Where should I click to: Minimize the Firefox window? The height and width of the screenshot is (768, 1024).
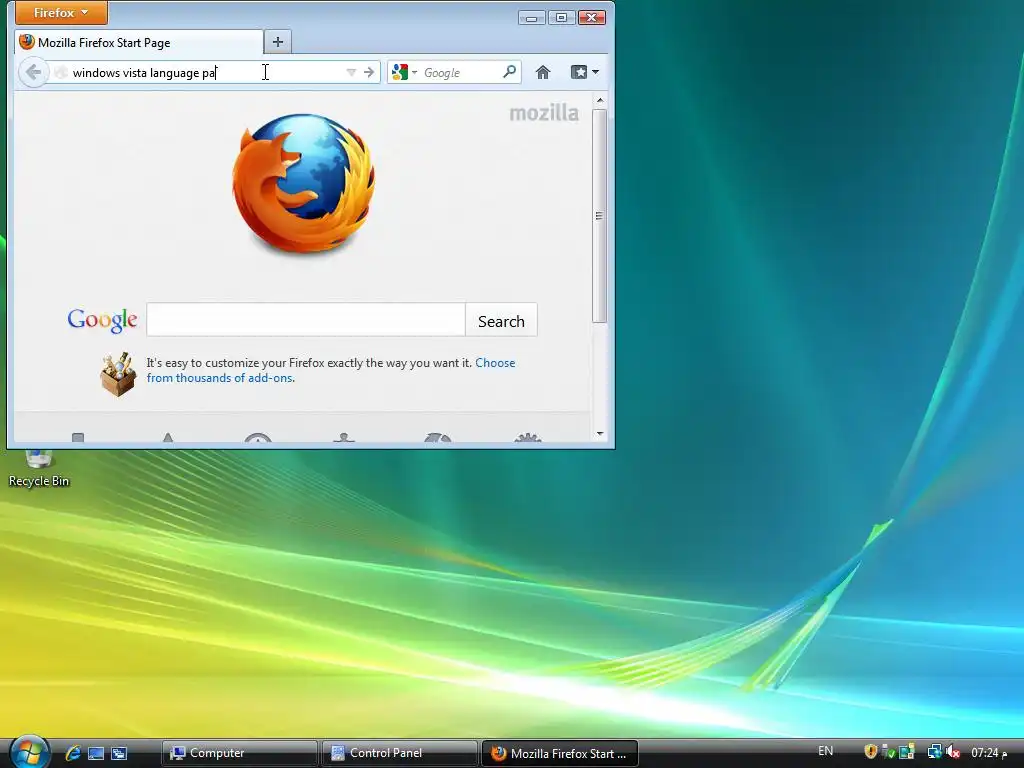coord(532,18)
